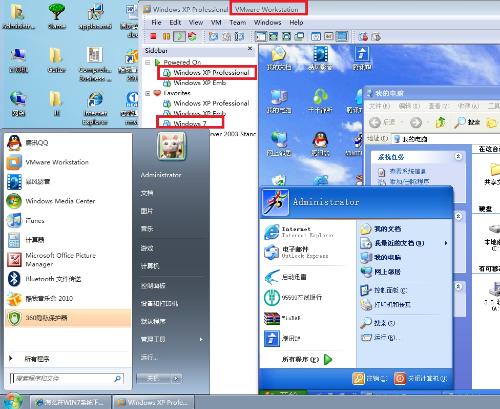The width and height of the screenshot is (500, 409).
Task: Open the Team menu
Action: point(238,22)
